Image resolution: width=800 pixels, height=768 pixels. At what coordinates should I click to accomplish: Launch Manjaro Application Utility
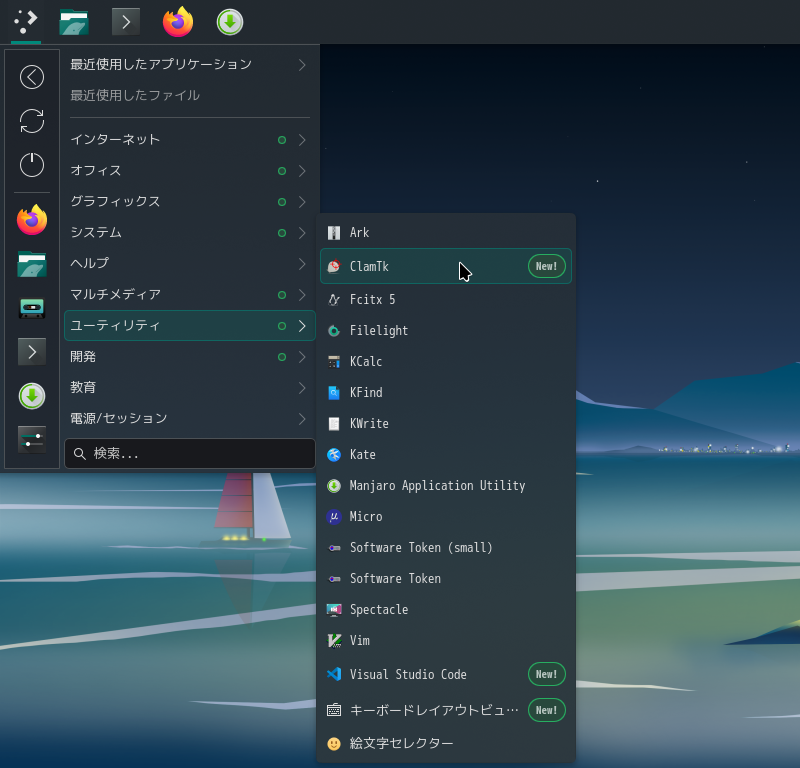[446, 486]
